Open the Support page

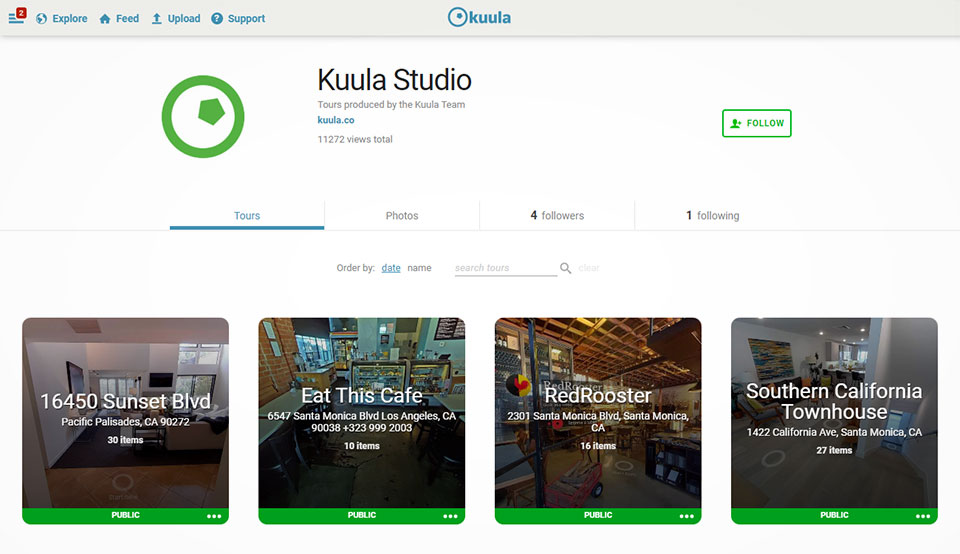[x=246, y=18]
